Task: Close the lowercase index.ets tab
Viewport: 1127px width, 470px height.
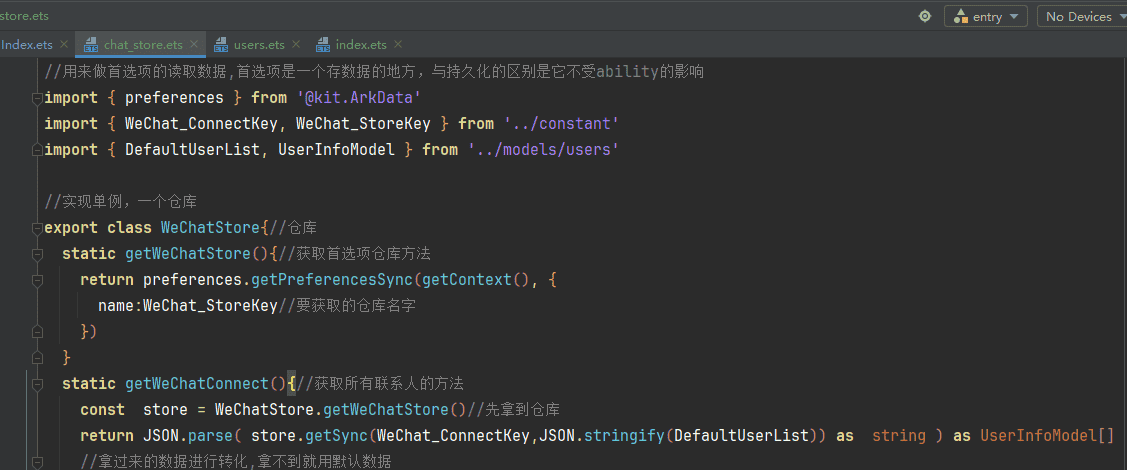Action: (x=398, y=45)
